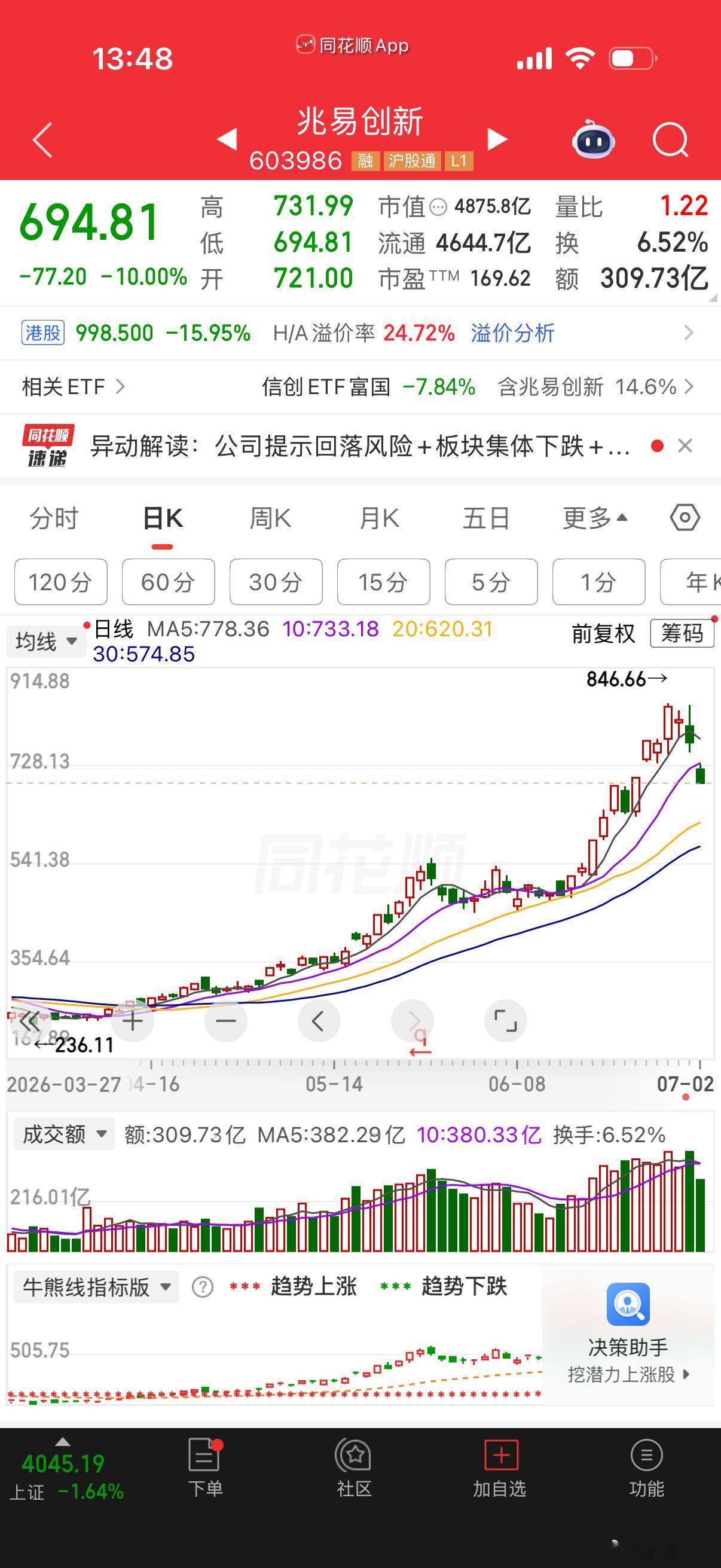Tap MA5:778.36 moving average value
Viewport: 721px width, 1568px height.
click(208, 629)
